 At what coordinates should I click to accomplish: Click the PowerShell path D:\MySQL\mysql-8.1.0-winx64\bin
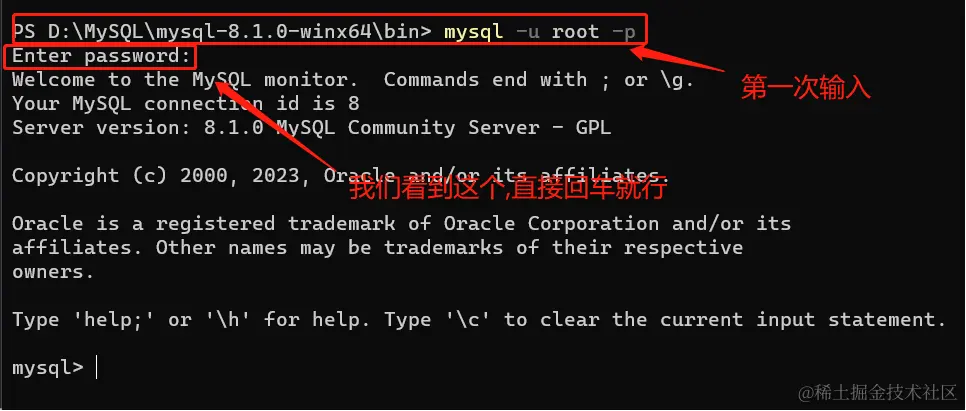coord(240,31)
